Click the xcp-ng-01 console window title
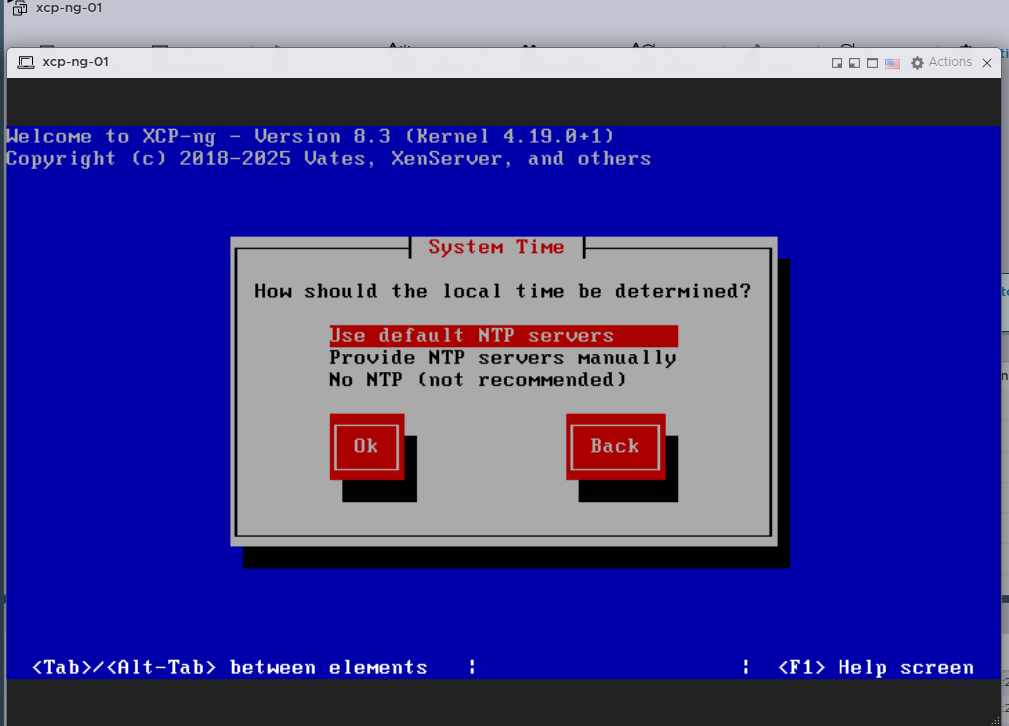This screenshot has width=1009, height=726. point(75,62)
